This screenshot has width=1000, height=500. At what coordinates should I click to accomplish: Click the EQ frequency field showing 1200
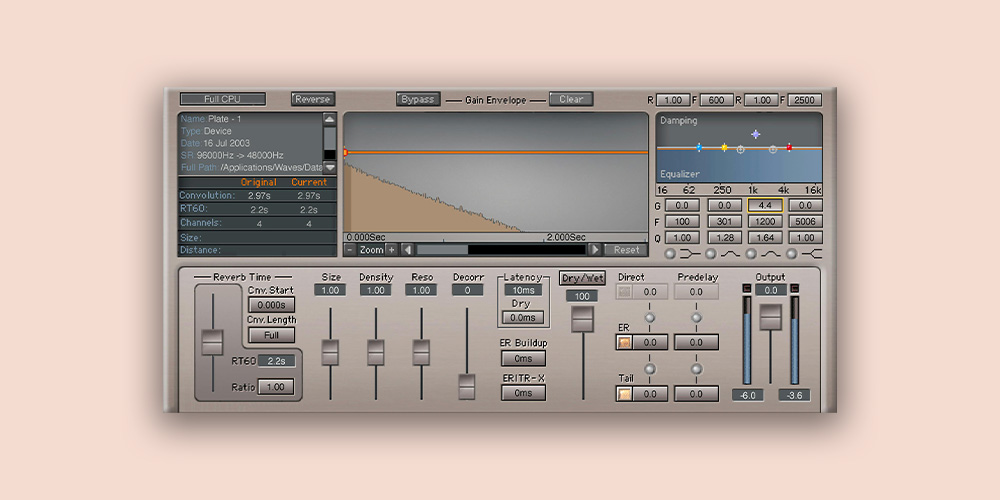[765, 221]
